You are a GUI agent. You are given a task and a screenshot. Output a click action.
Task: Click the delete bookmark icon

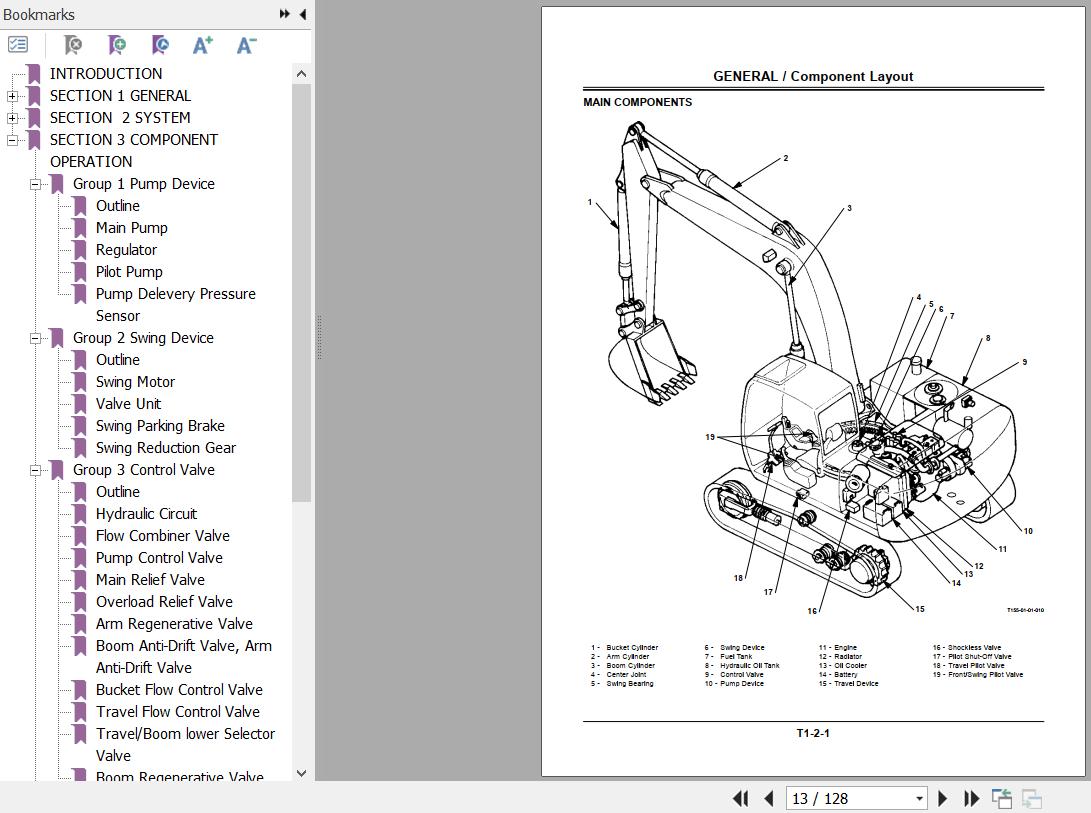click(x=72, y=45)
